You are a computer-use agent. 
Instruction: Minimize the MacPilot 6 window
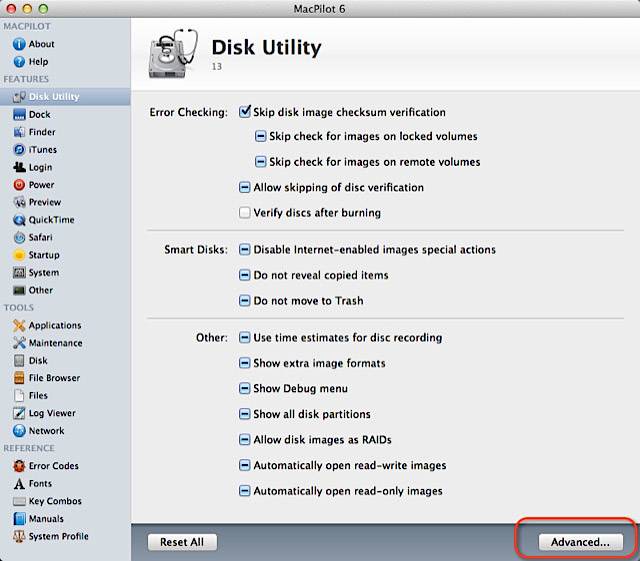point(27,9)
